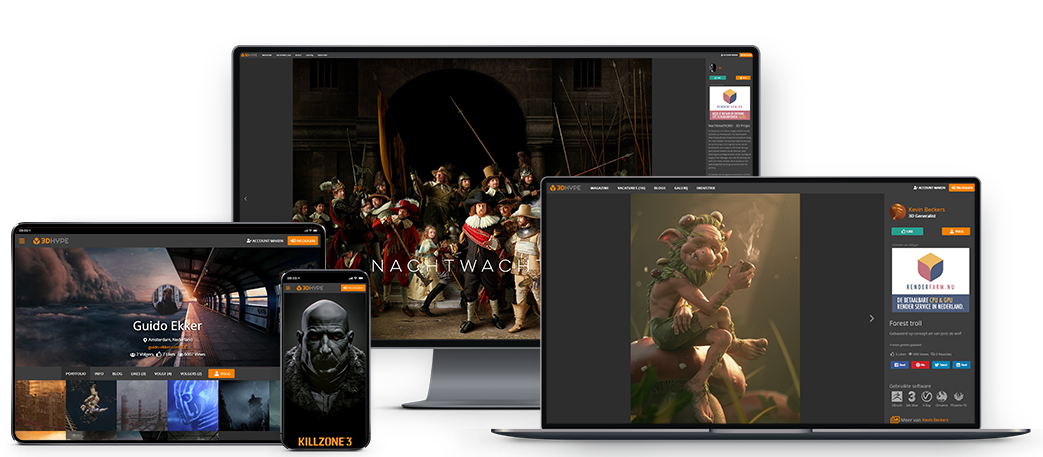Screen dimensions: 1043x457
Task: Click the Forest troll title text
Action: pos(908,323)
